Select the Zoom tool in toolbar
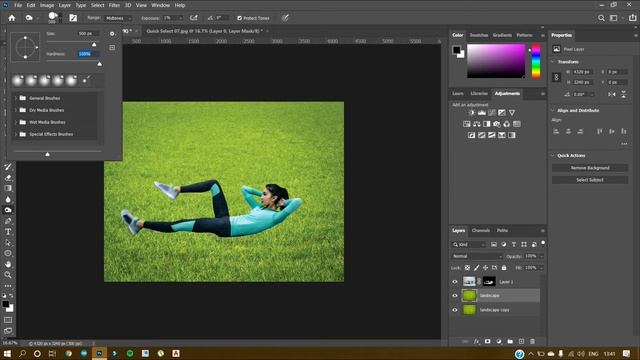This screenshot has width=640, height=360. point(8,275)
